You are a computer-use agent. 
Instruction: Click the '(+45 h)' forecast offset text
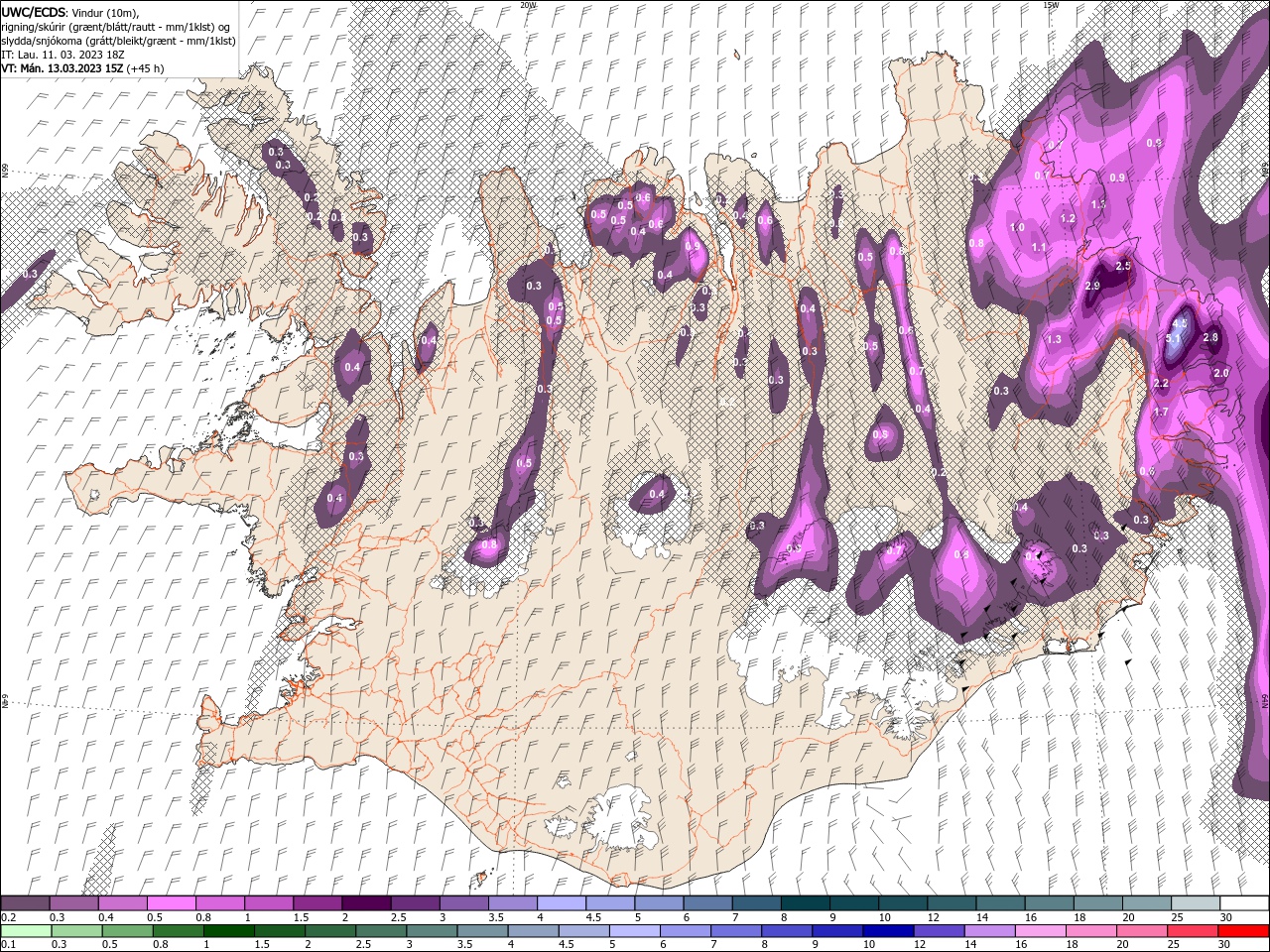pyautogui.click(x=145, y=68)
